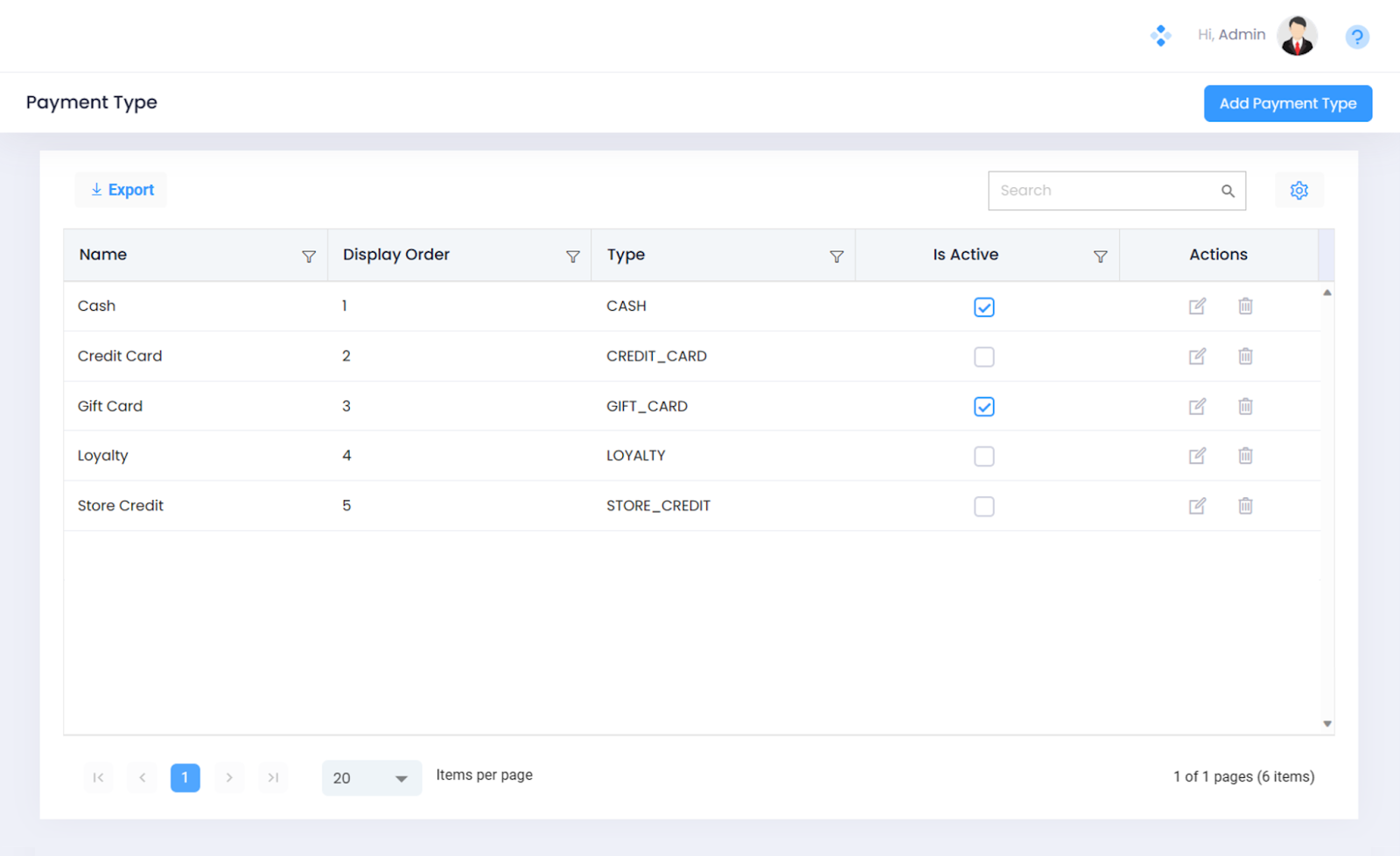Click the search magnifier icon

(1228, 191)
